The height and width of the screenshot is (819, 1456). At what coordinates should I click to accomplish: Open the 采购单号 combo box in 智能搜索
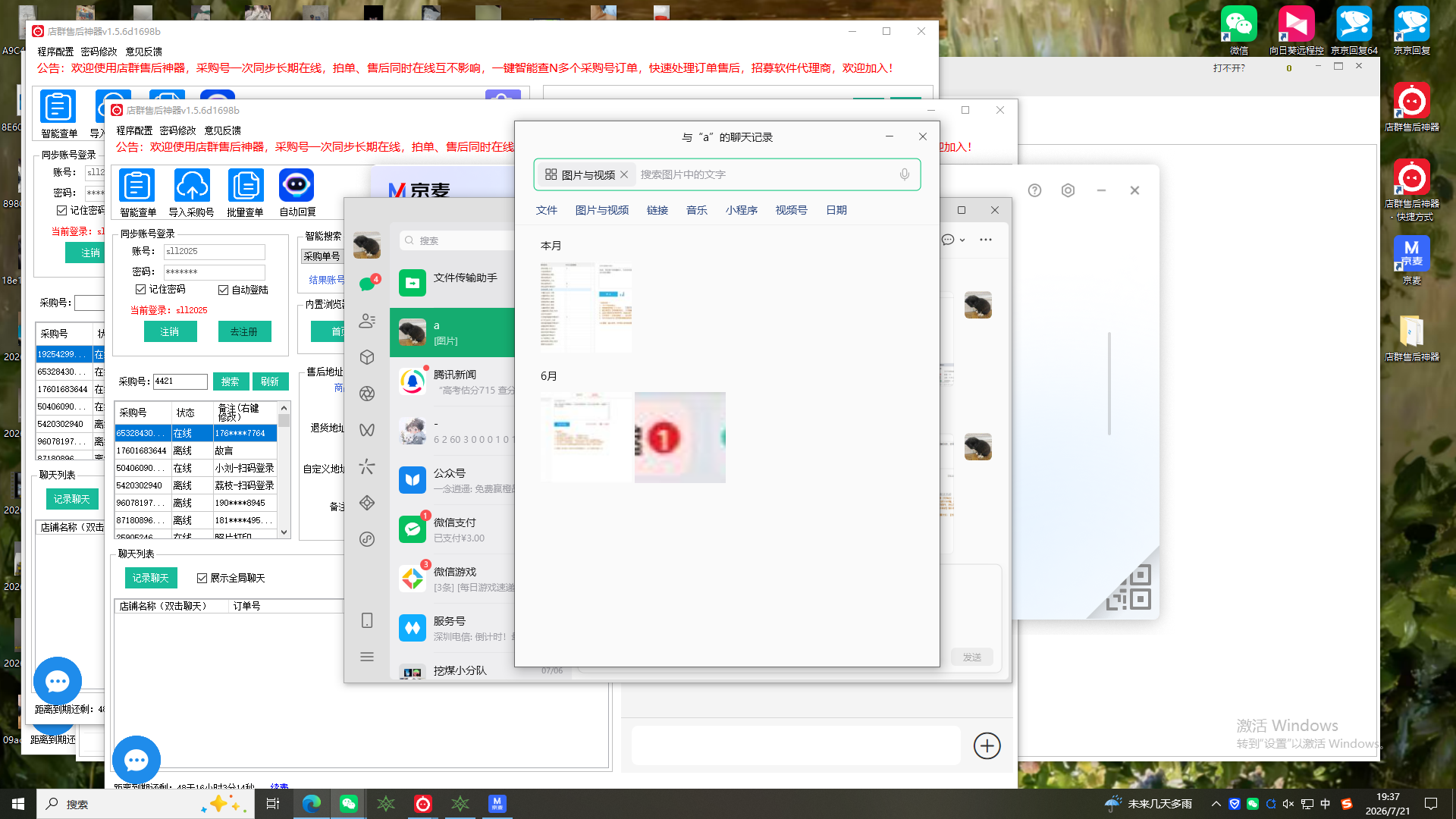pyautogui.click(x=322, y=256)
